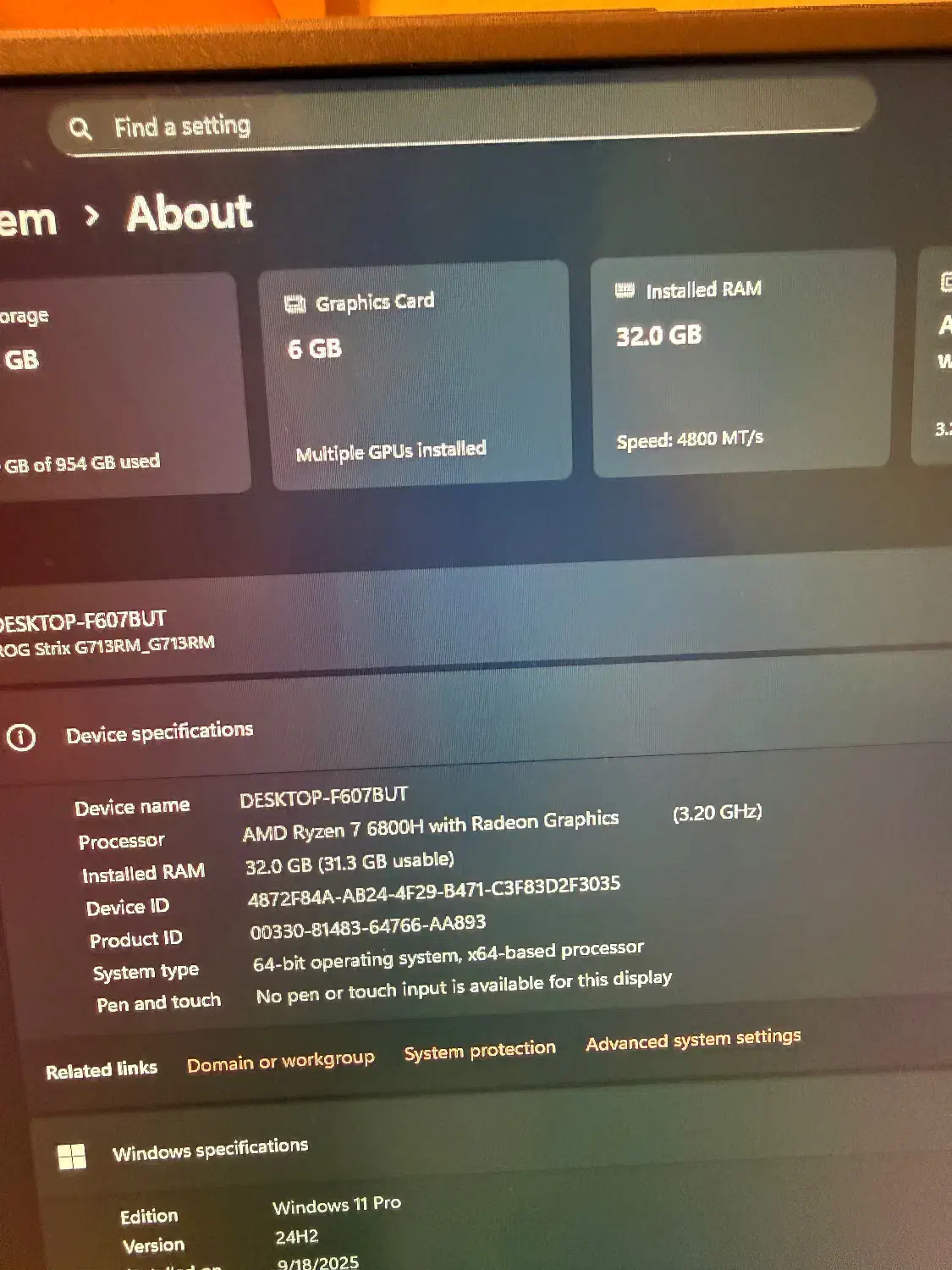Select the Device ID value starting '4872F84A'
The image size is (952, 1270).
(434, 891)
